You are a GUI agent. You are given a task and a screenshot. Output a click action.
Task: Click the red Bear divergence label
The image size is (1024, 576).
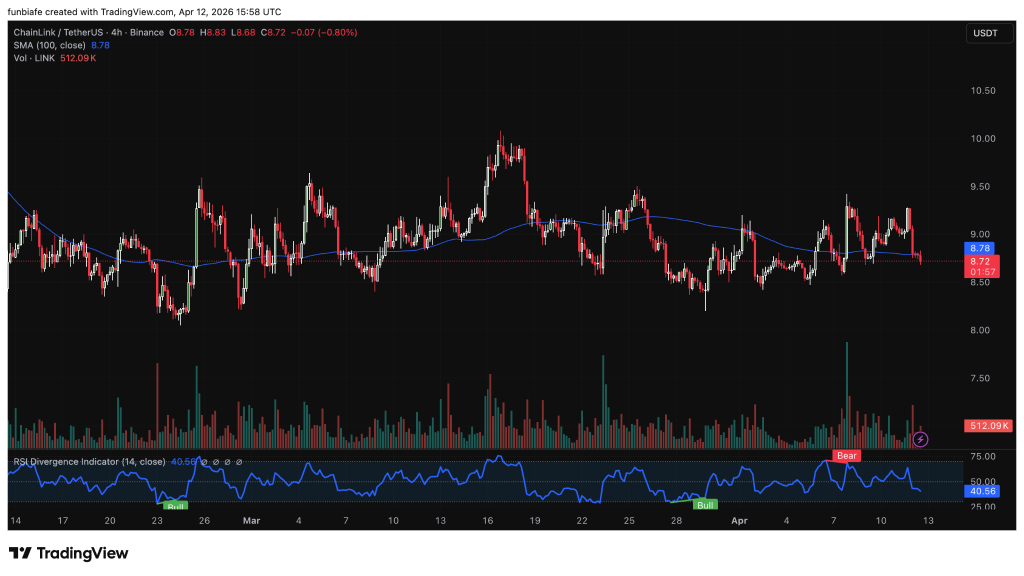coord(845,456)
